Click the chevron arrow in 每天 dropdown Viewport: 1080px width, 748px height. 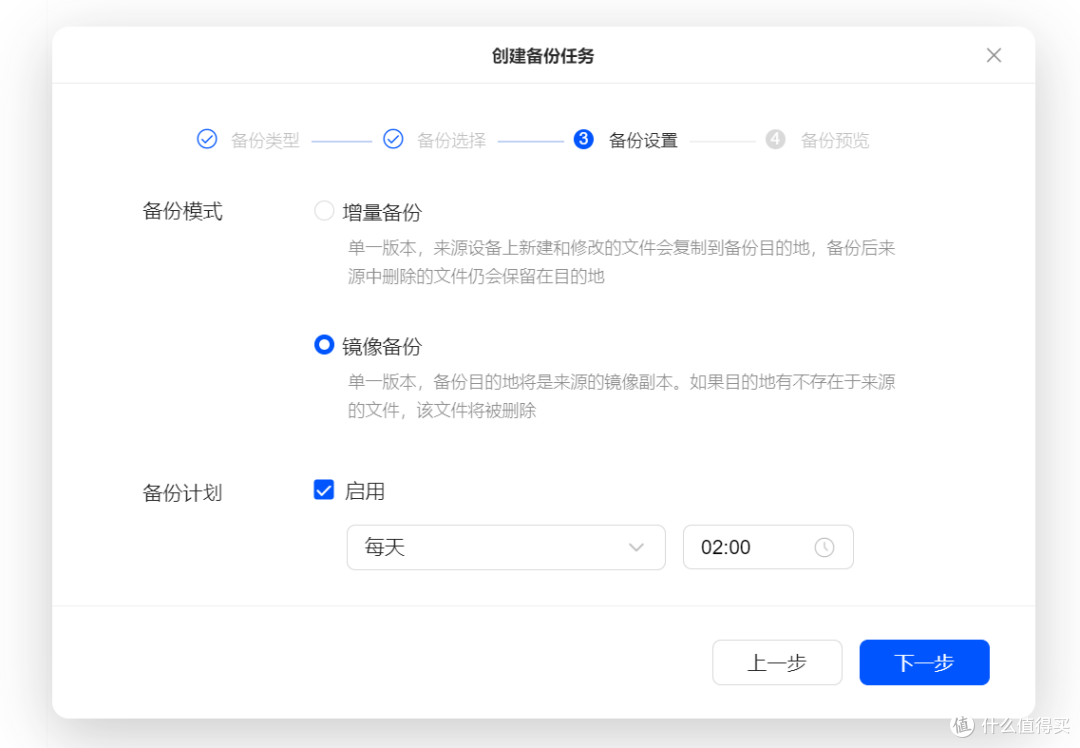pos(636,548)
